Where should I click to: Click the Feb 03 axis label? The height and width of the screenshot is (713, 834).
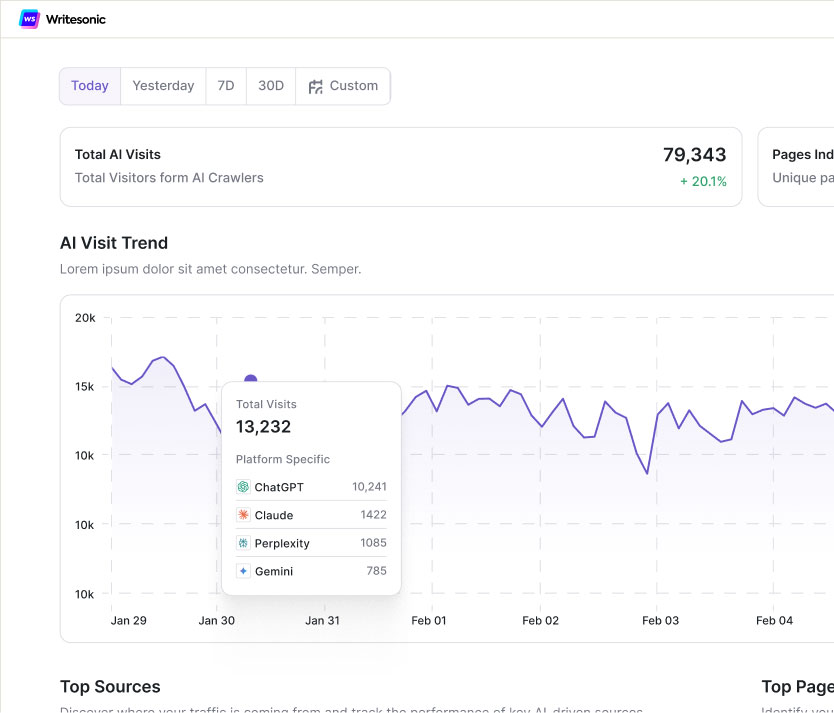[x=661, y=620]
